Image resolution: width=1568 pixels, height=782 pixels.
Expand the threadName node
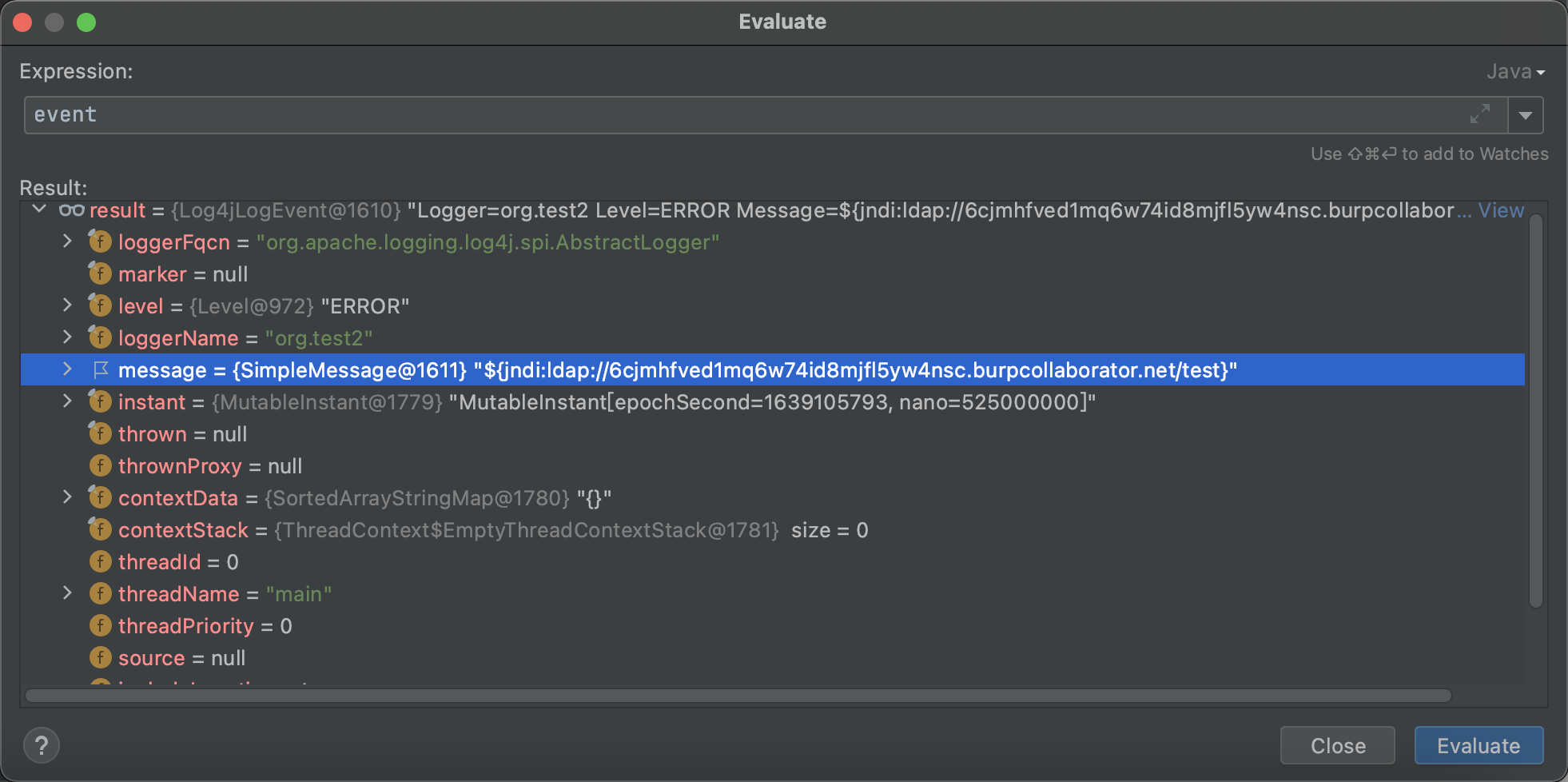(67, 593)
